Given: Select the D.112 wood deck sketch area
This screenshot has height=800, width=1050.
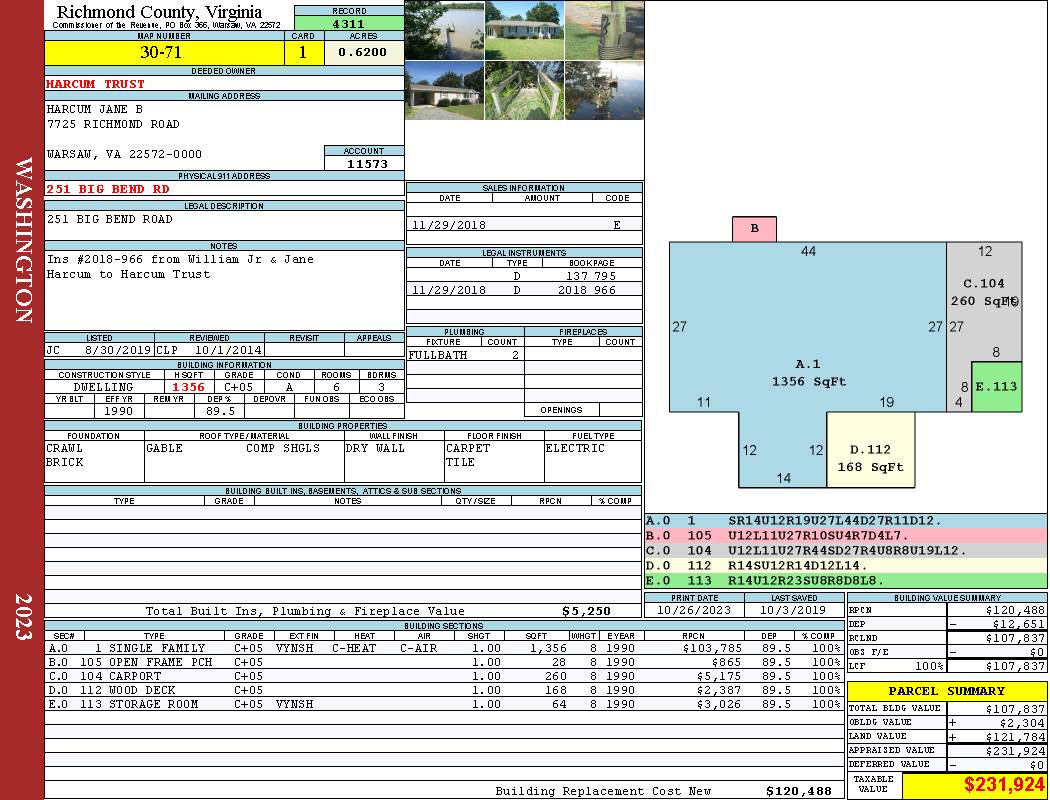Looking at the screenshot, I should 871,450.
